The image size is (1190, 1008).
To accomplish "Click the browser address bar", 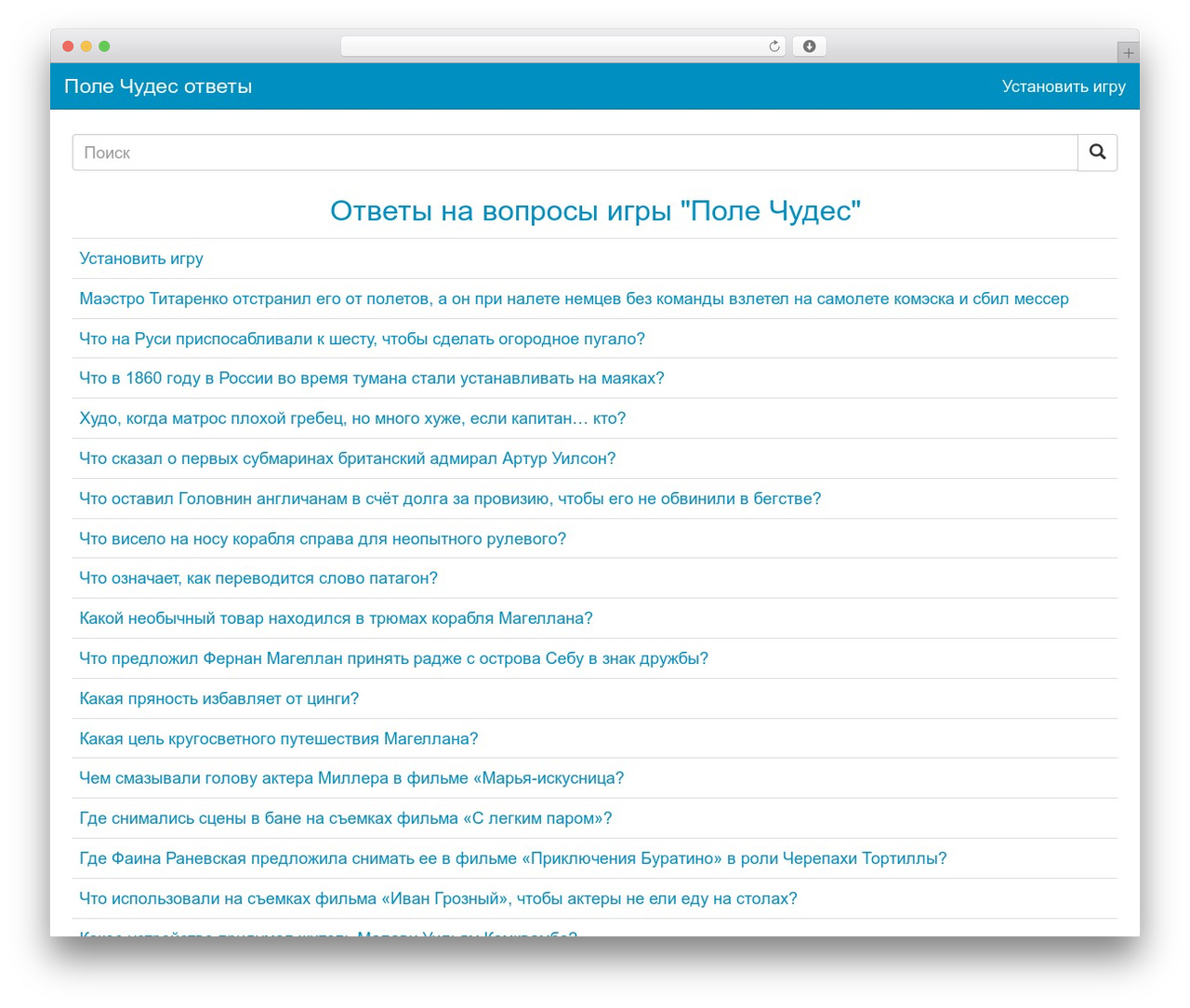I will pyautogui.click(x=563, y=46).
